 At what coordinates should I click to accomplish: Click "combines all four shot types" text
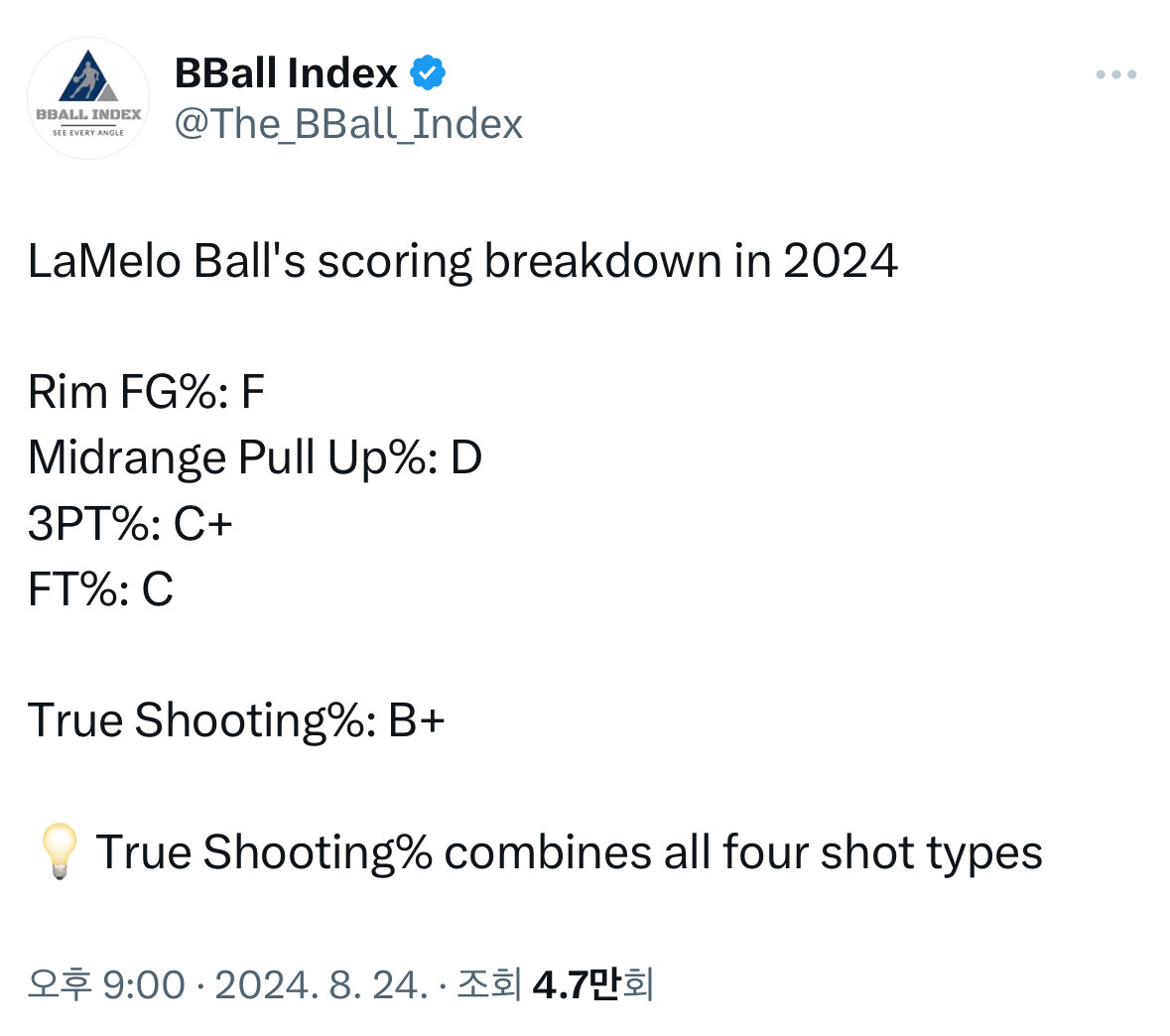pos(743,852)
